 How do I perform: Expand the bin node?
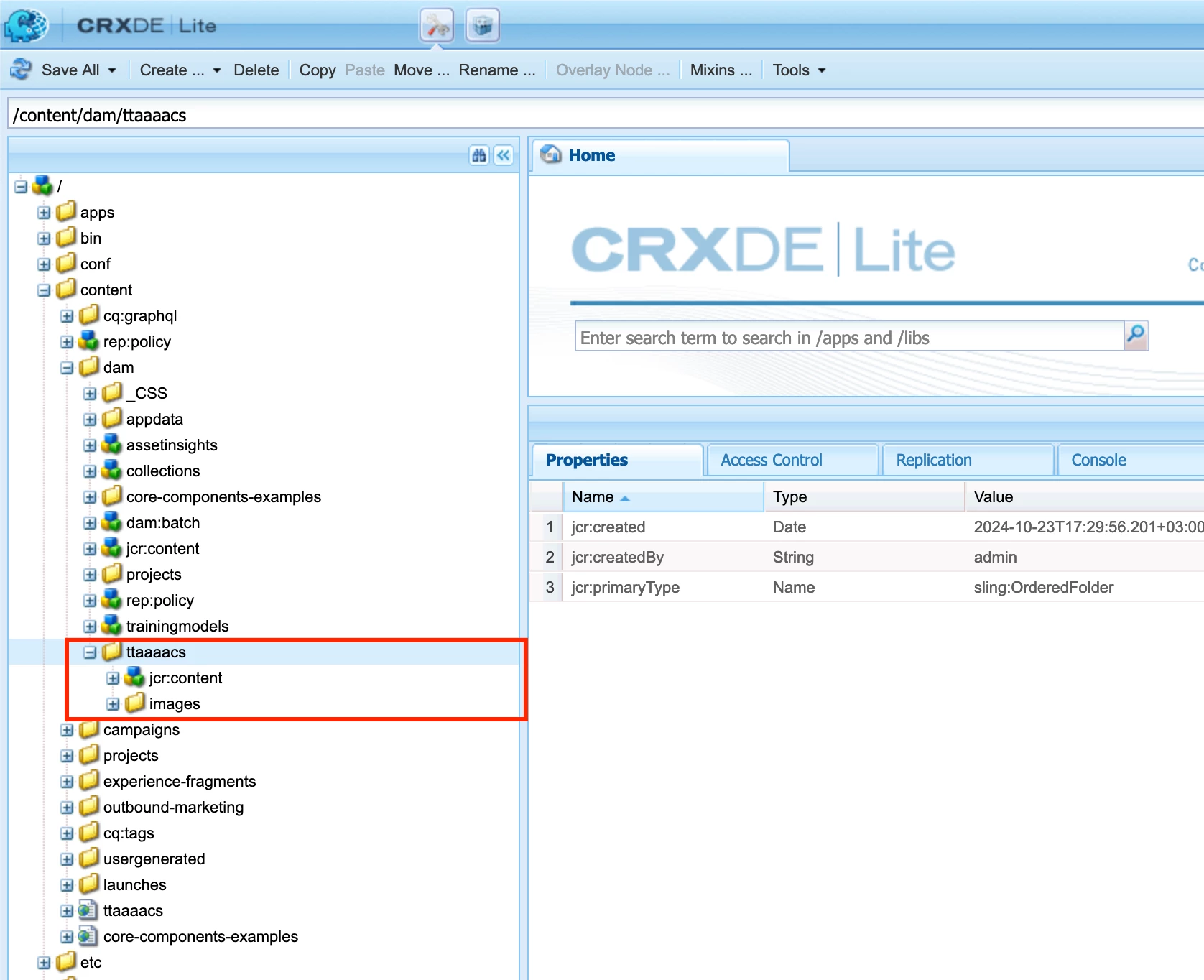(x=44, y=239)
